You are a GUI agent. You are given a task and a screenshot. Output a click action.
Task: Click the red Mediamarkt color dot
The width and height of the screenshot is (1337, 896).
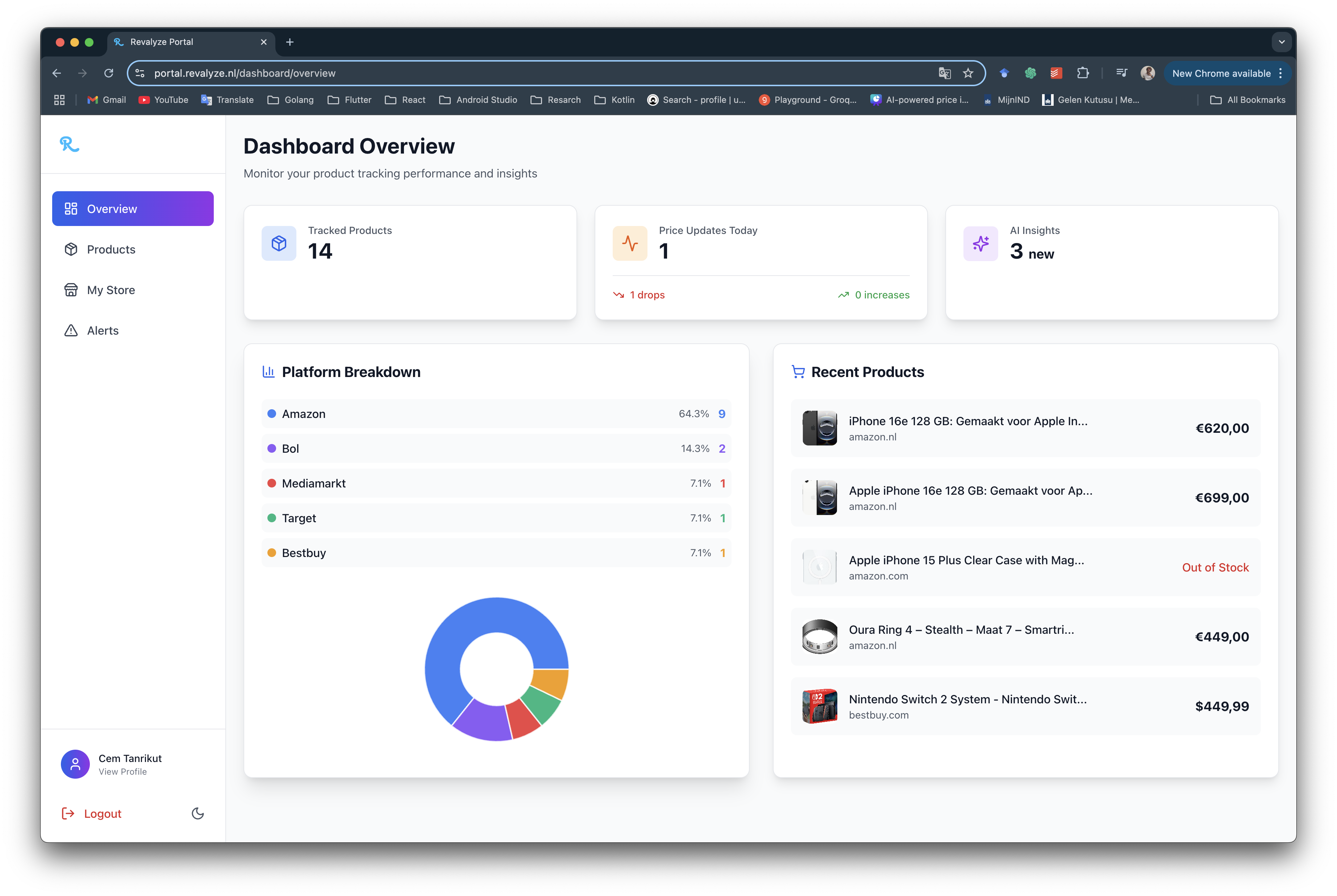point(272,483)
